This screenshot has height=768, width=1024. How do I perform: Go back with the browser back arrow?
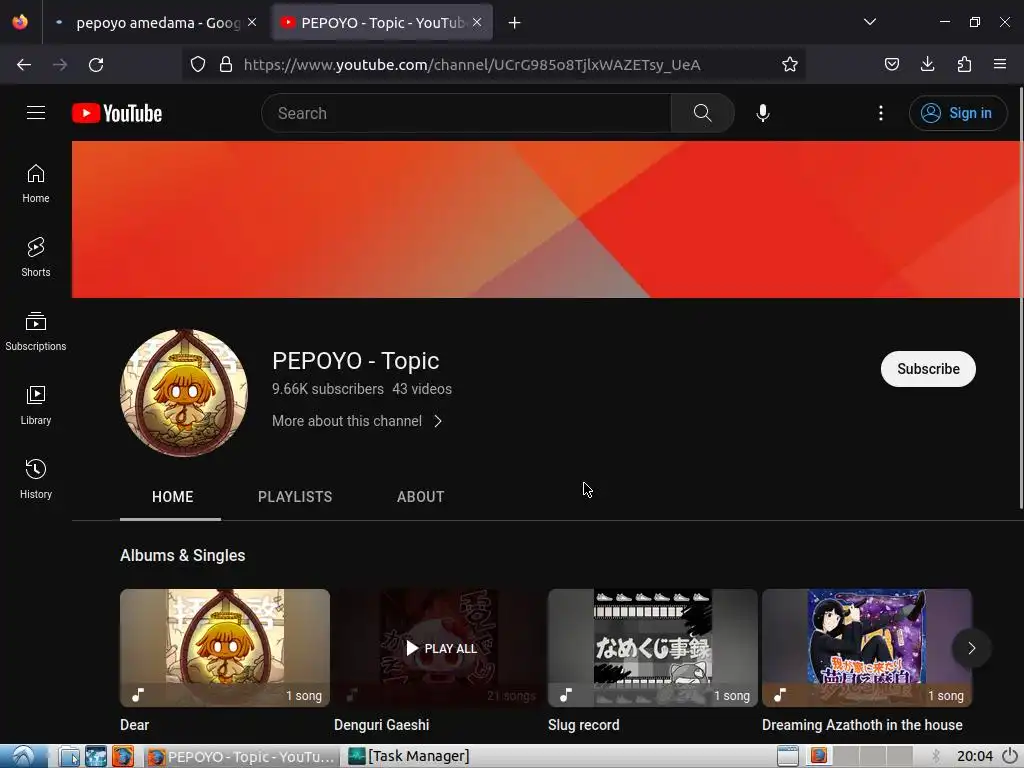24,65
